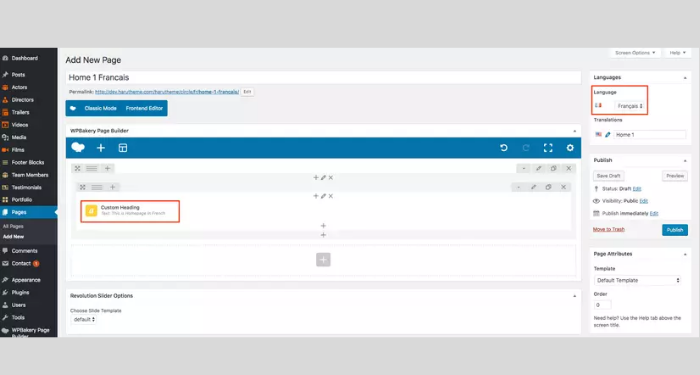Image resolution: width=700 pixels, height=375 pixels.
Task: Prepend element to inner column plus
Action: 316,196
